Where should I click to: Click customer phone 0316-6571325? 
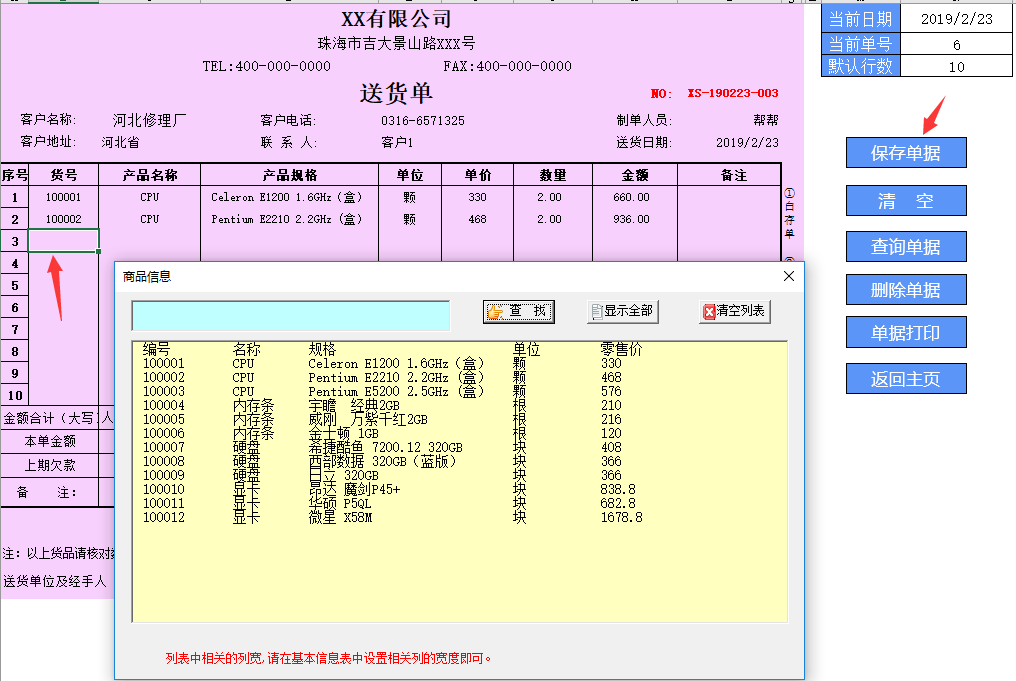point(422,121)
